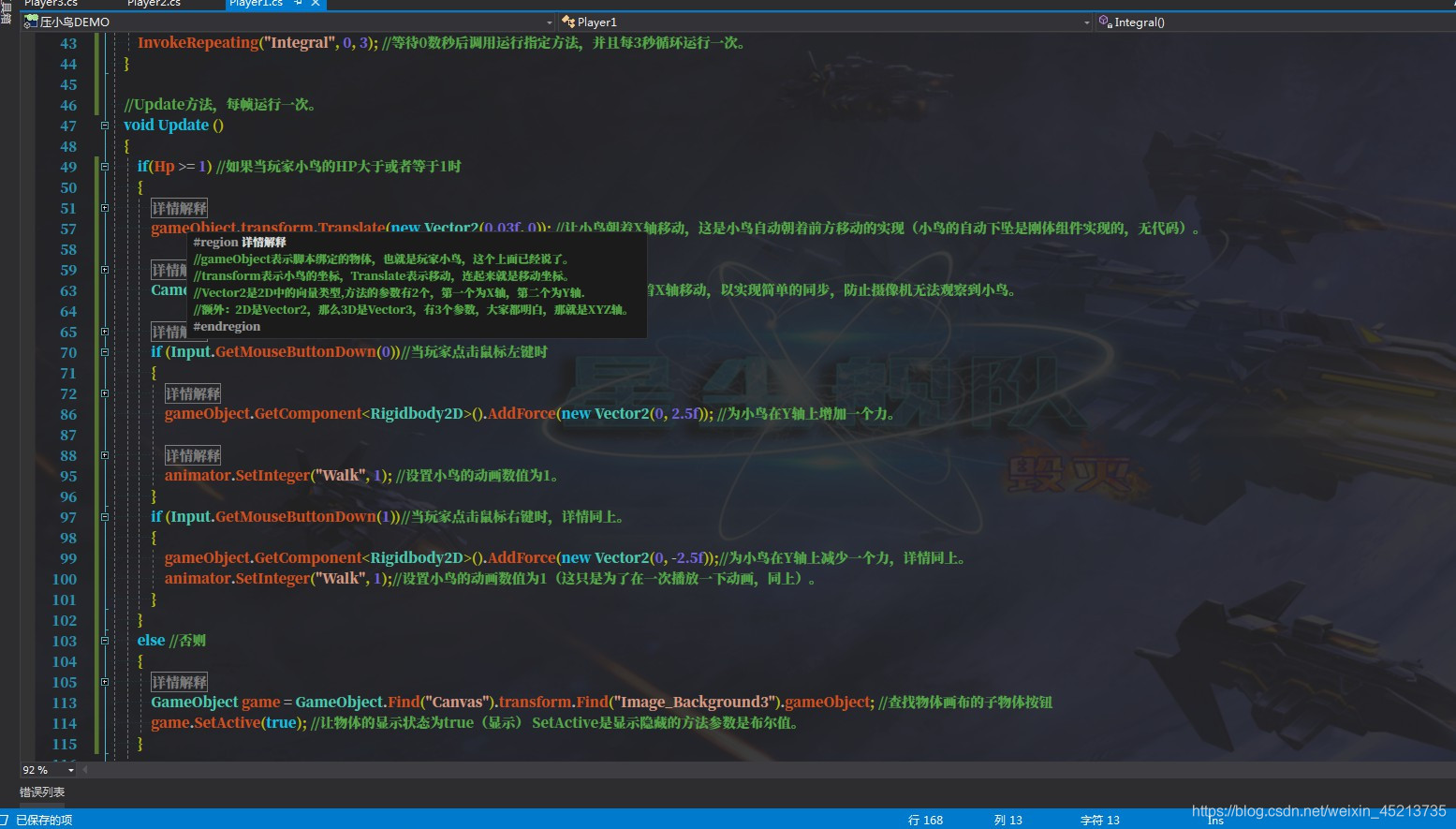Click GetMouseButtonDown on line 97
The image size is (1456, 829).
tap(296, 517)
